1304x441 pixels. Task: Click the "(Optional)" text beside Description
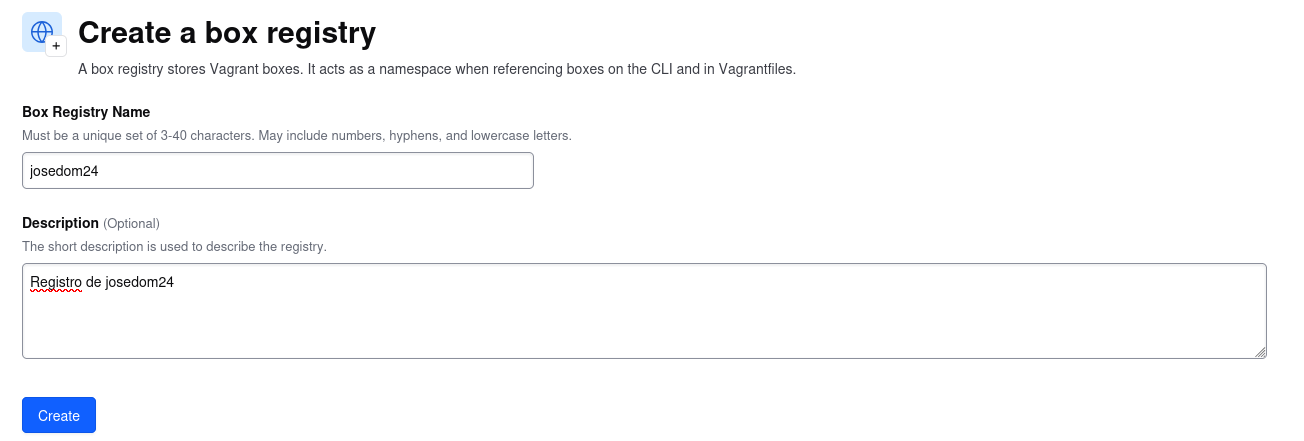[131, 223]
